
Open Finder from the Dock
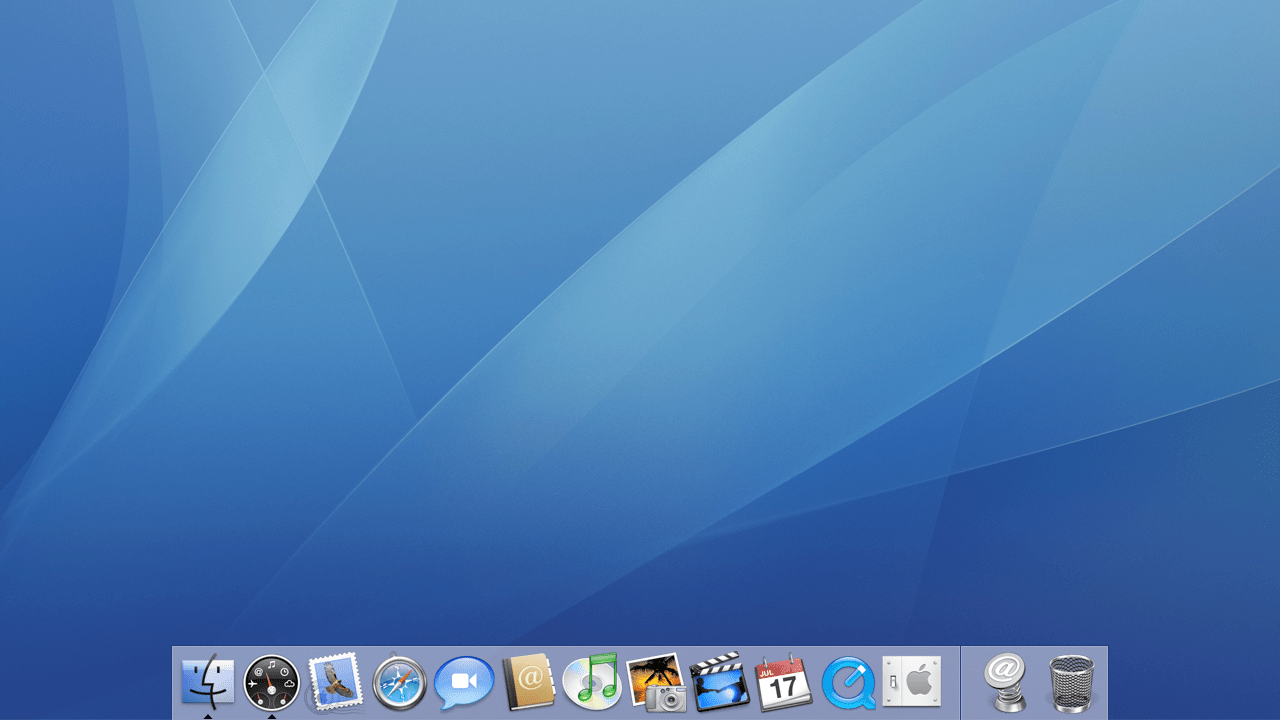pos(208,682)
